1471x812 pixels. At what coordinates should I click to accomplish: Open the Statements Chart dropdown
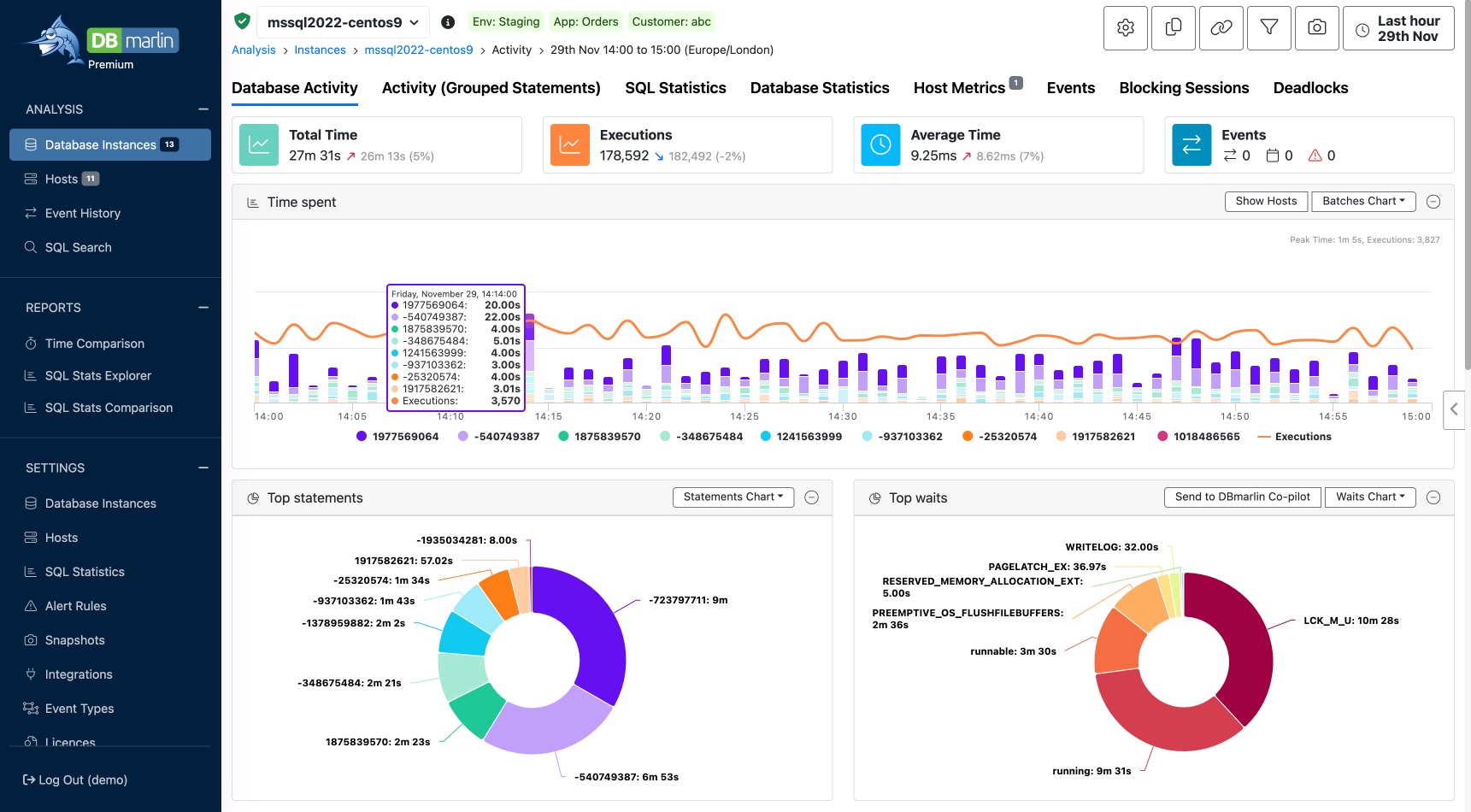(733, 497)
